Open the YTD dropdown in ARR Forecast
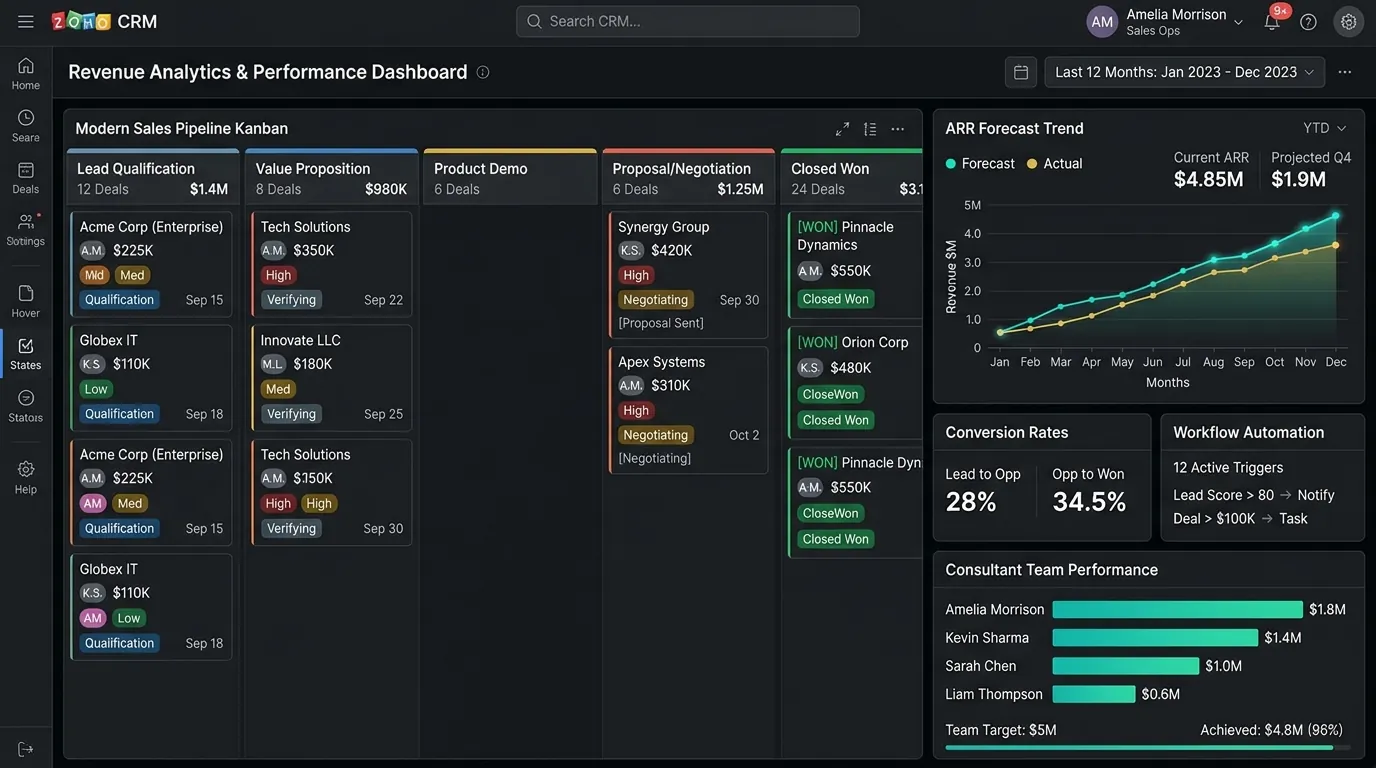 [1325, 128]
